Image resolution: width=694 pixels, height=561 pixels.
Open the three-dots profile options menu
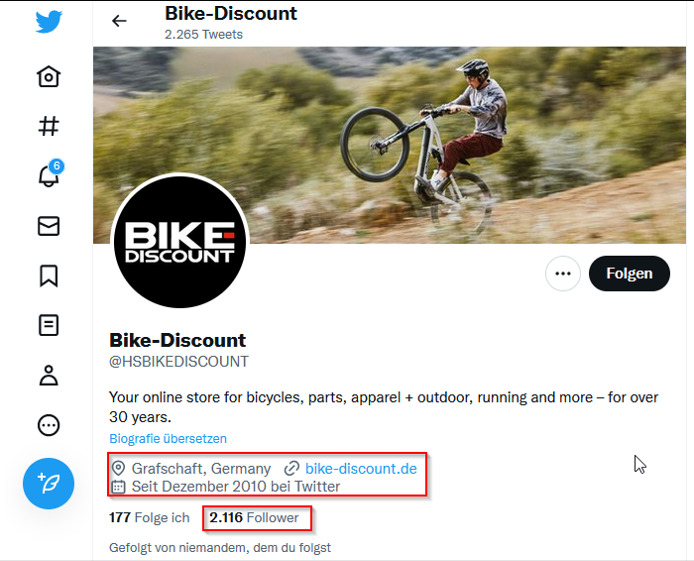click(563, 273)
